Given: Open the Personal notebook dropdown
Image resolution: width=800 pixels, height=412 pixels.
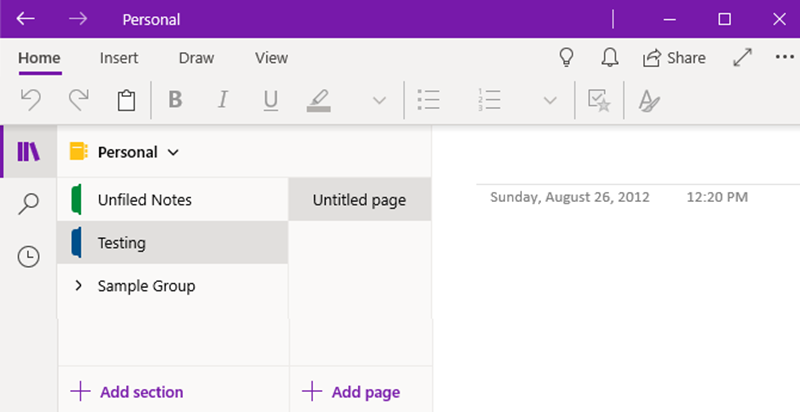Looking at the screenshot, I should coord(138,152).
